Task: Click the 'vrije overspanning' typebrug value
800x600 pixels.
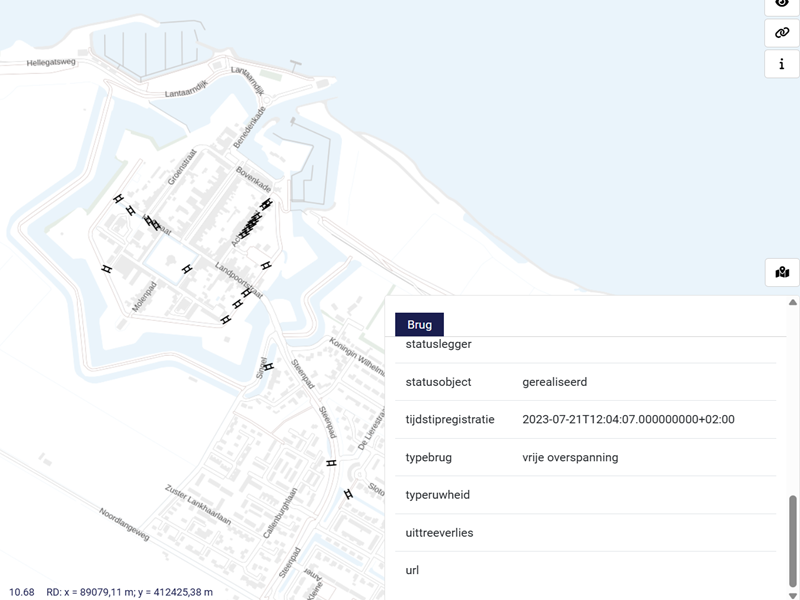Action: 570,457
